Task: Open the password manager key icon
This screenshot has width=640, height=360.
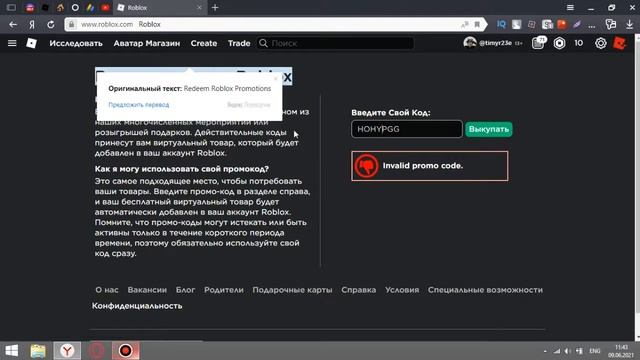Action: click(611, 24)
